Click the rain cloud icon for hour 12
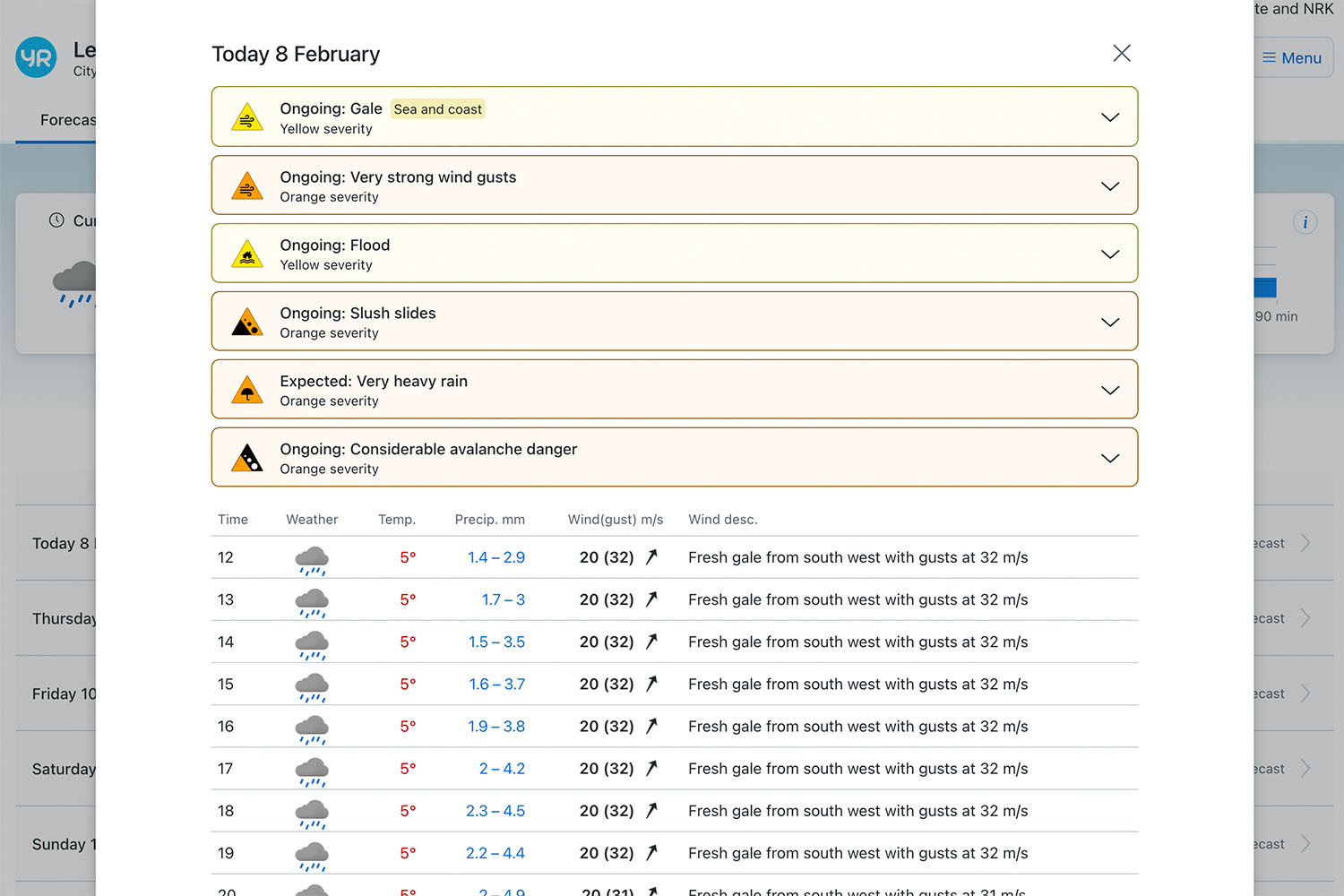Image resolution: width=1344 pixels, height=896 pixels. tap(312, 559)
